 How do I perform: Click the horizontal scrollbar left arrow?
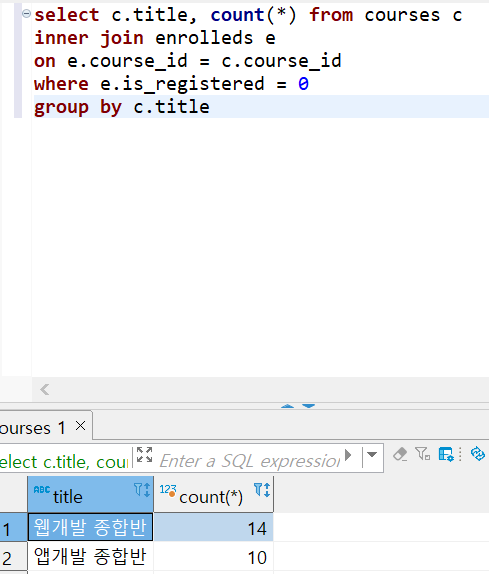45,390
